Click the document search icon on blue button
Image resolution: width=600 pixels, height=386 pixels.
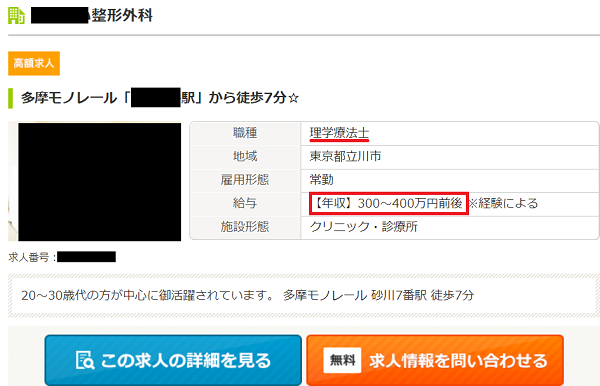85,360
